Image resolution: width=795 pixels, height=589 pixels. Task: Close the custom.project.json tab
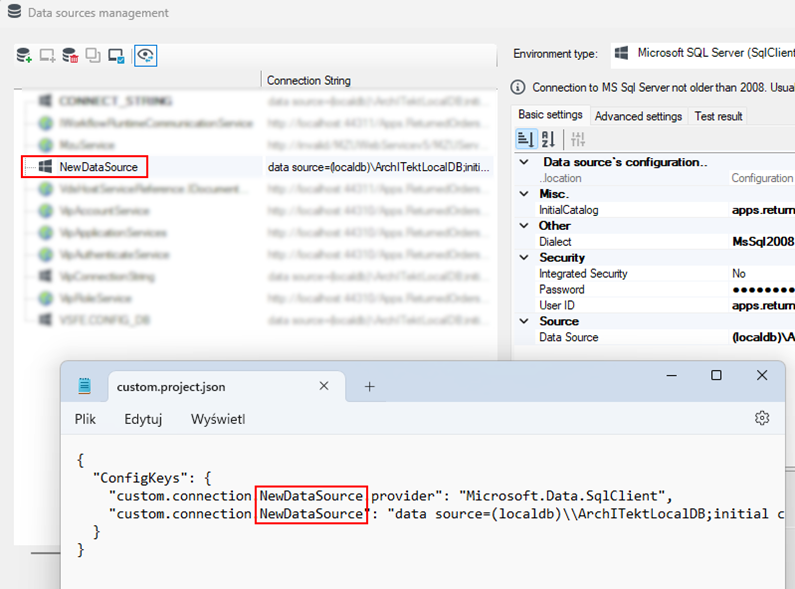pos(324,386)
